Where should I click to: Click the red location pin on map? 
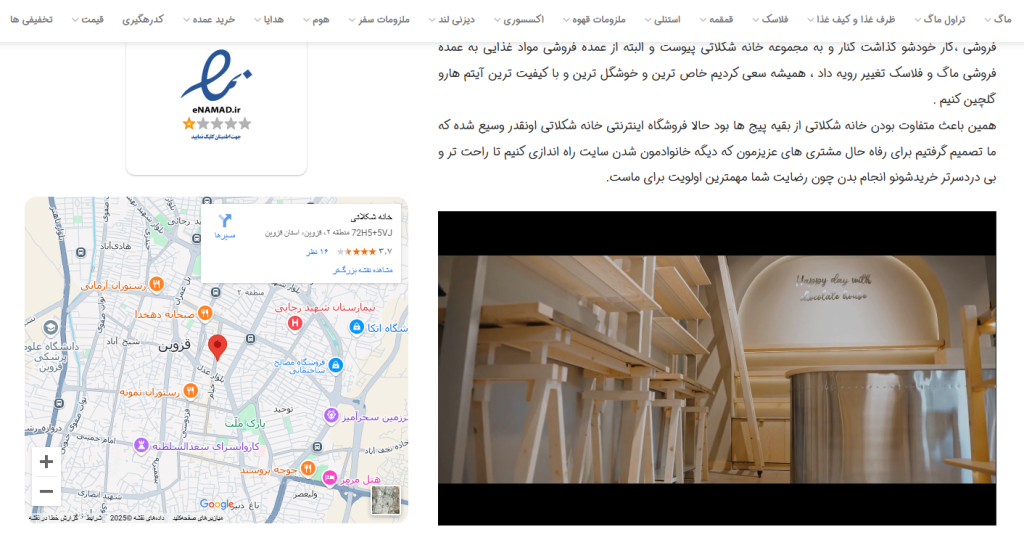[x=217, y=347]
